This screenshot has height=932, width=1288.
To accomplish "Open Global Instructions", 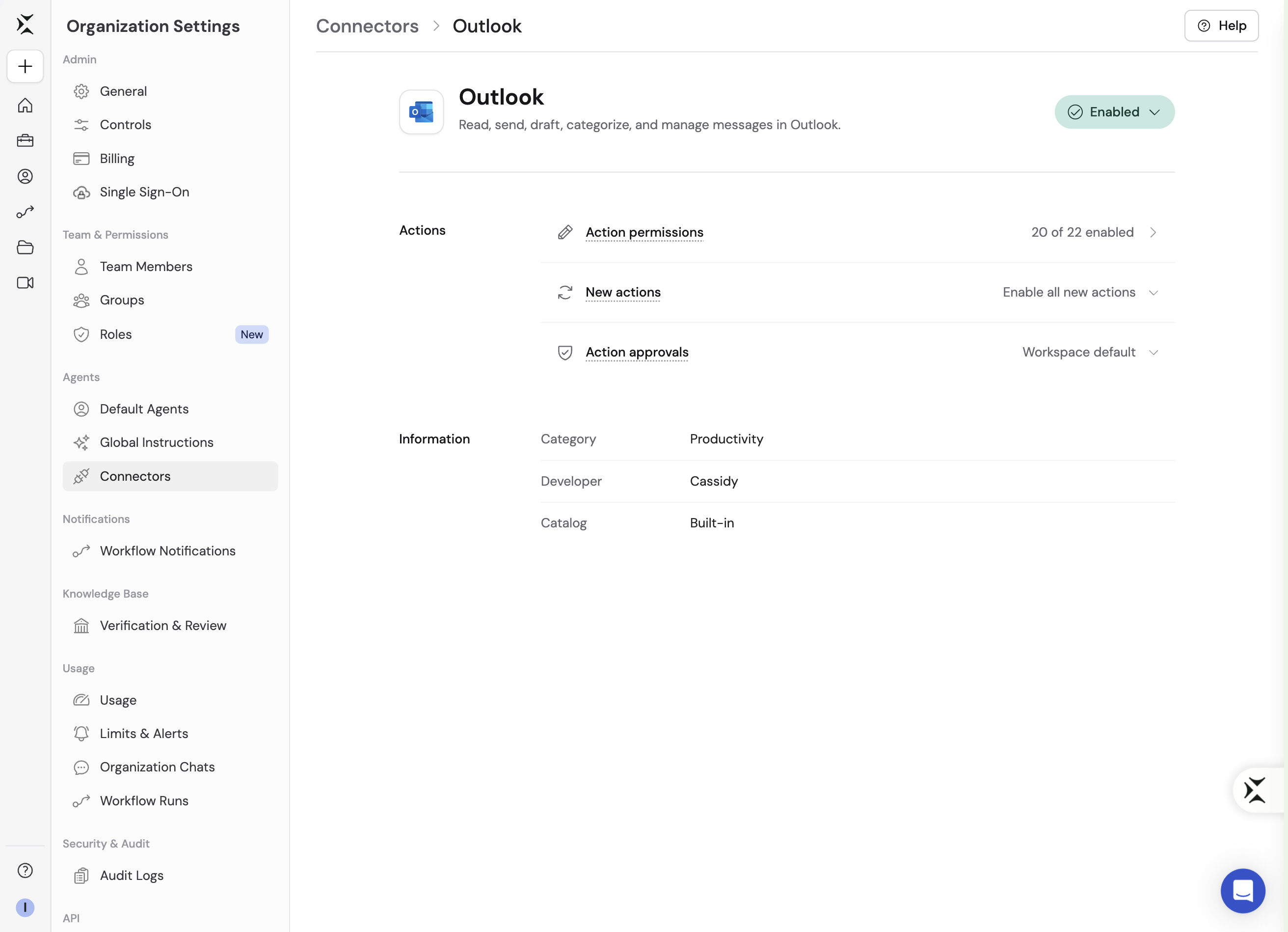I will (170, 442).
